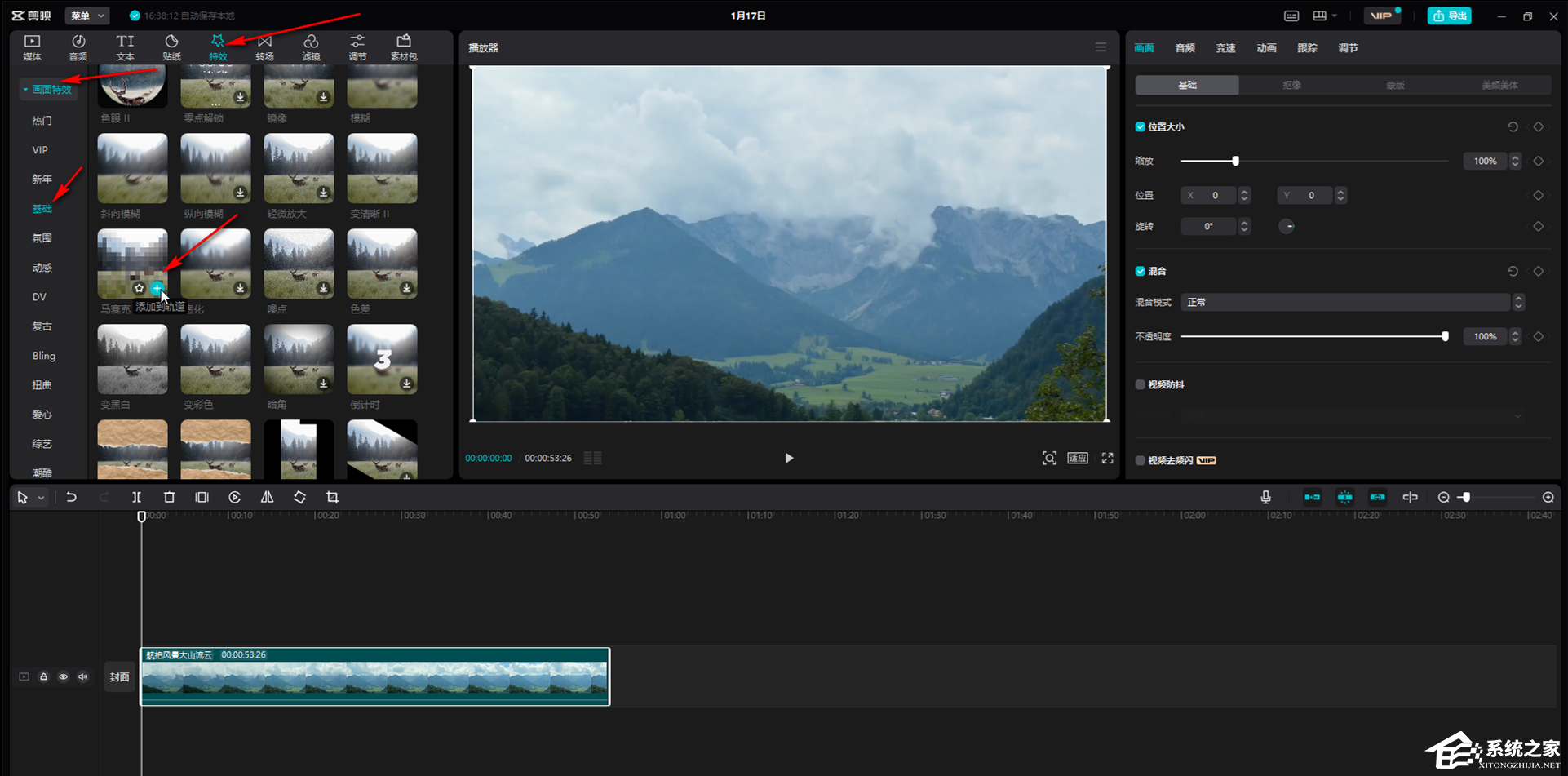Screen dimensions: 1568x776
Task: Switch to the 音频 tab in properties panel
Action: [1185, 48]
